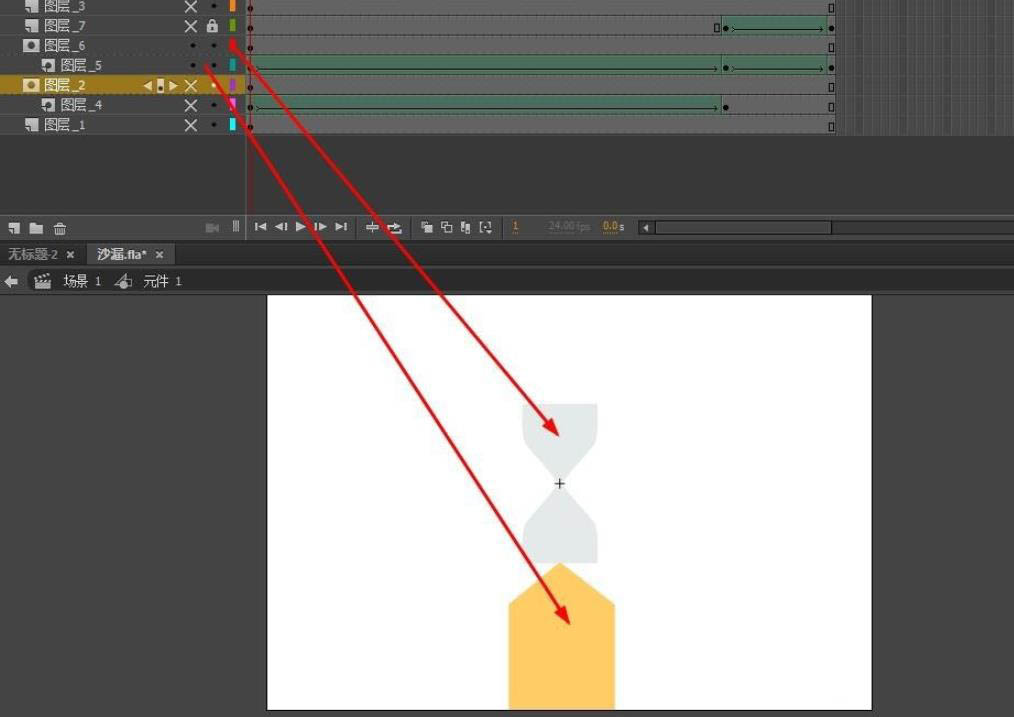Hide layer 图层_6 via visibility dot
This screenshot has width=1014, height=717.
193,46
